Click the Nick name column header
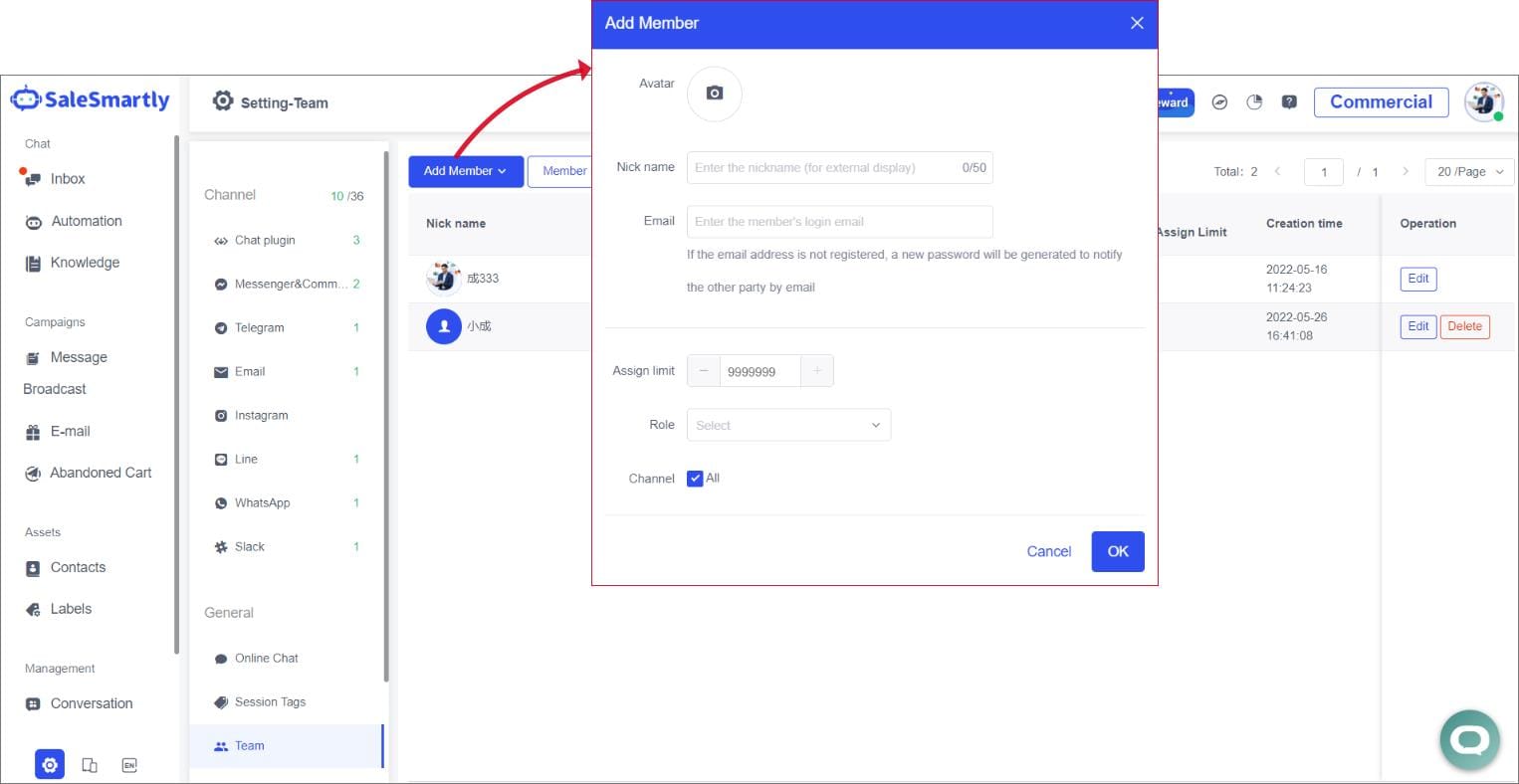Viewport: 1519px width, 784px height. (456, 223)
